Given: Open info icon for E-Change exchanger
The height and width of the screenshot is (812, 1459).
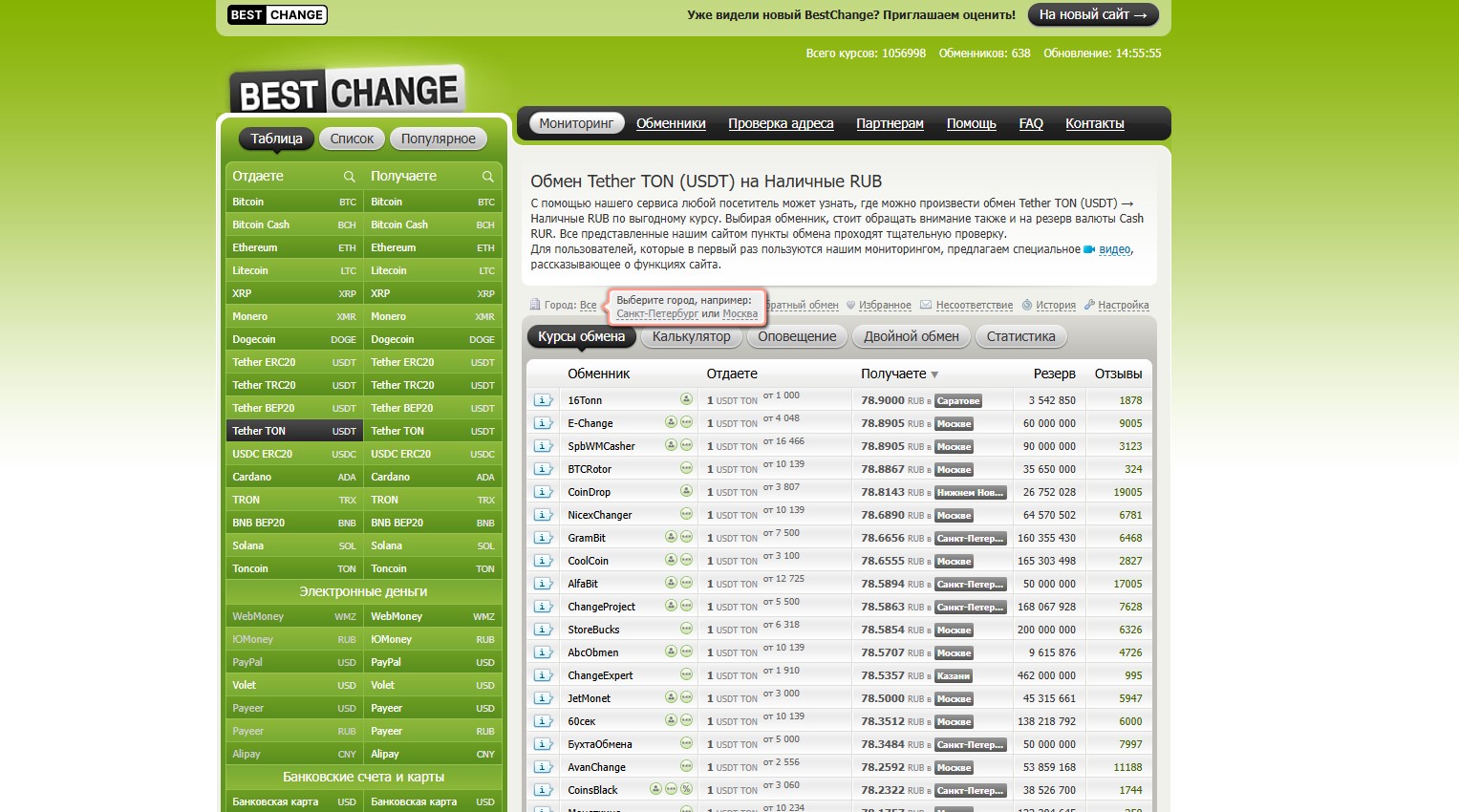Looking at the screenshot, I should [544, 423].
